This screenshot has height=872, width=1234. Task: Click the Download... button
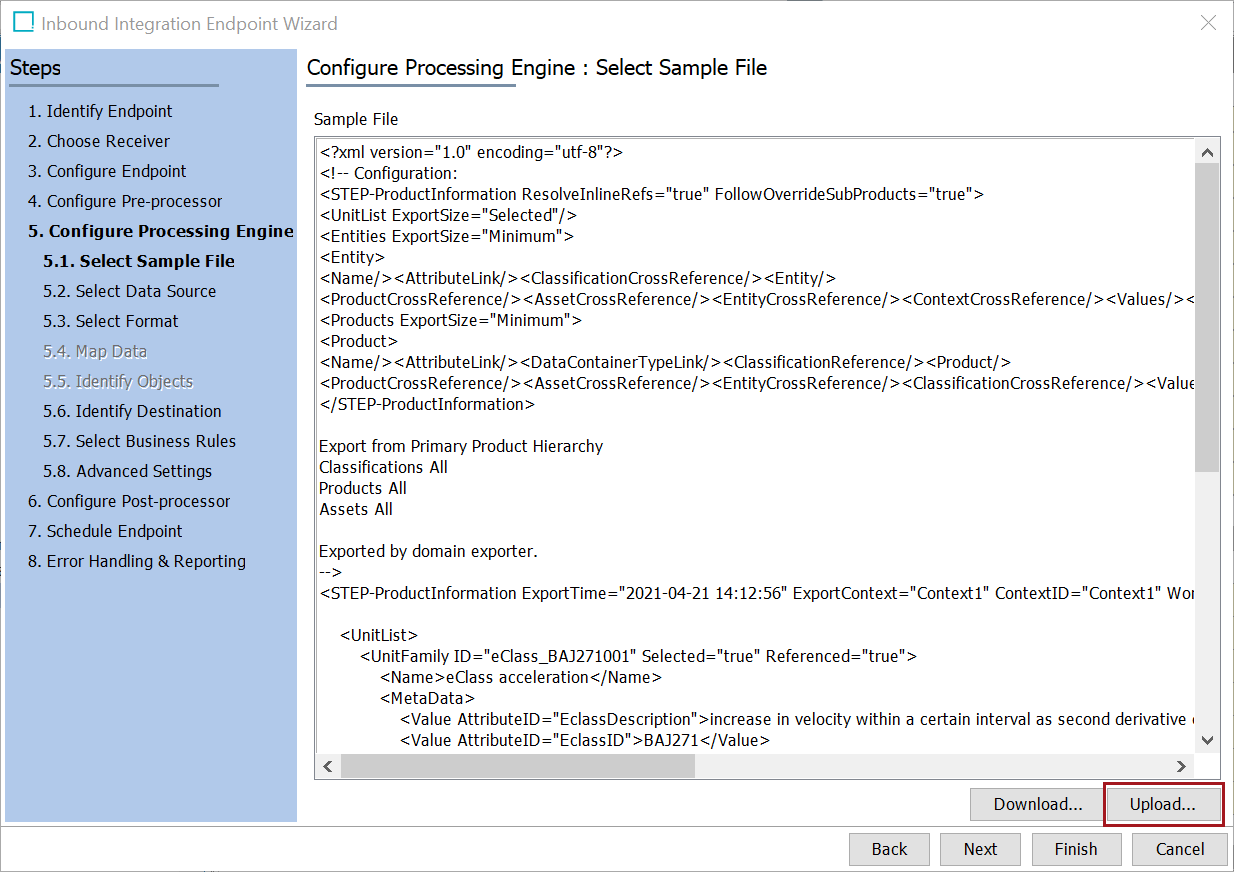coord(1037,804)
